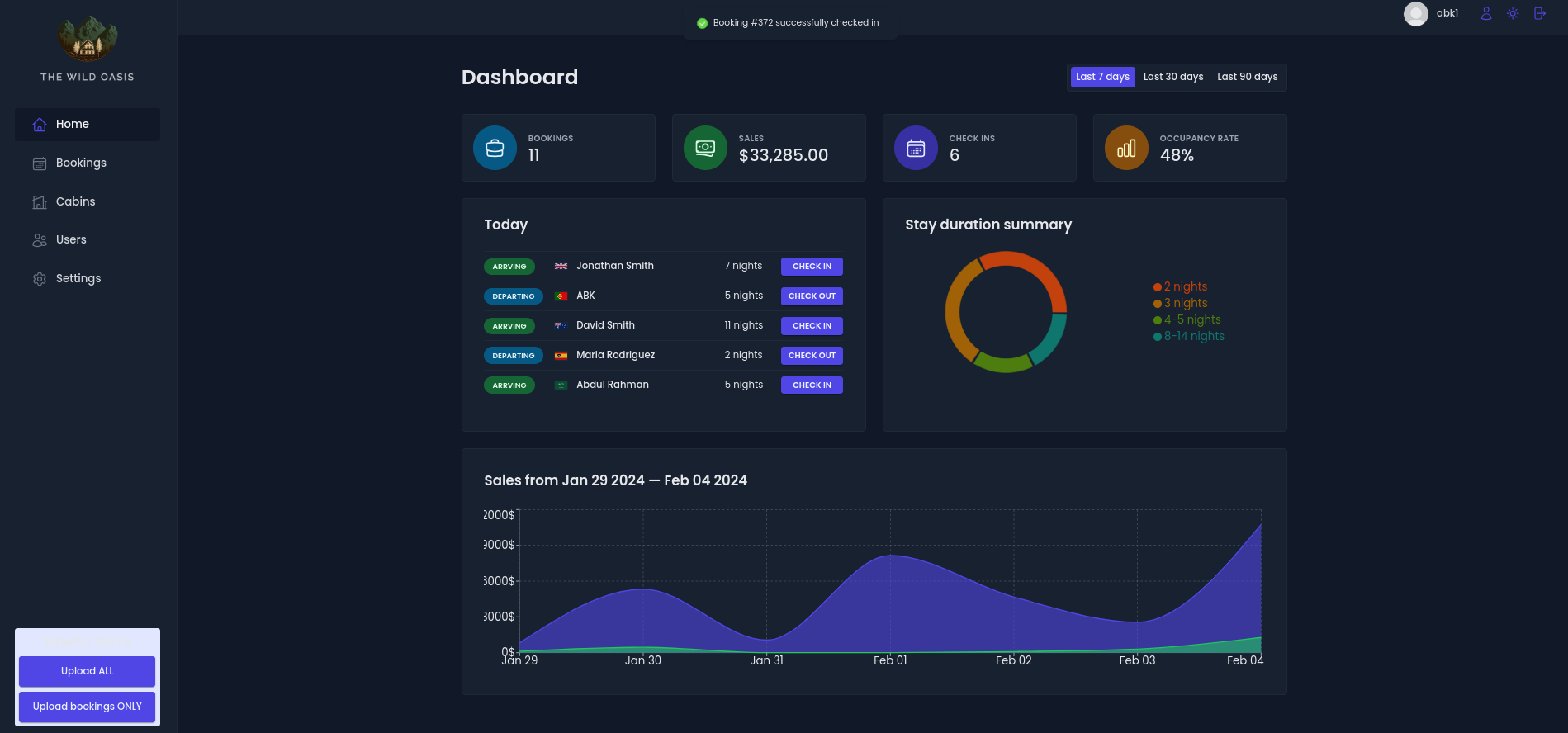Click the Cabins icon in sidebar
1568x733 pixels.
tap(40, 202)
